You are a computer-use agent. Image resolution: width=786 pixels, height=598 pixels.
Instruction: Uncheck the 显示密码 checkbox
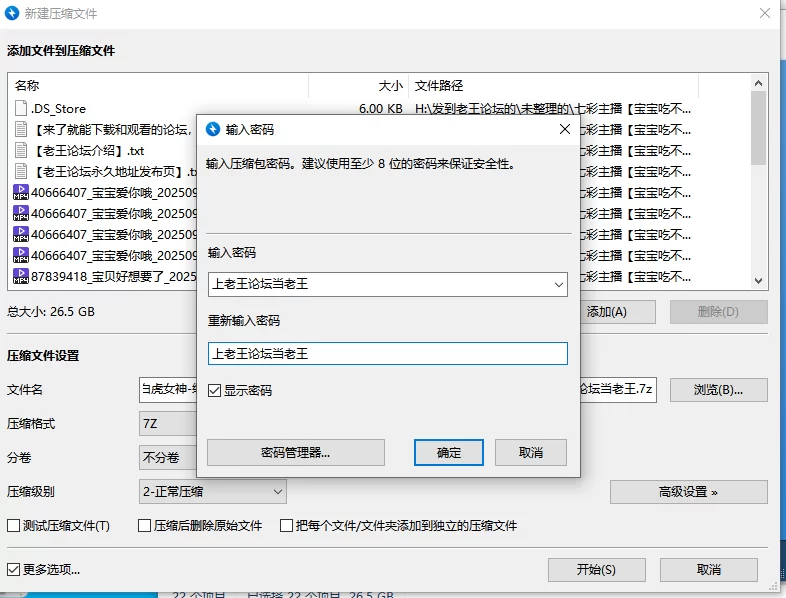(x=215, y=390)
